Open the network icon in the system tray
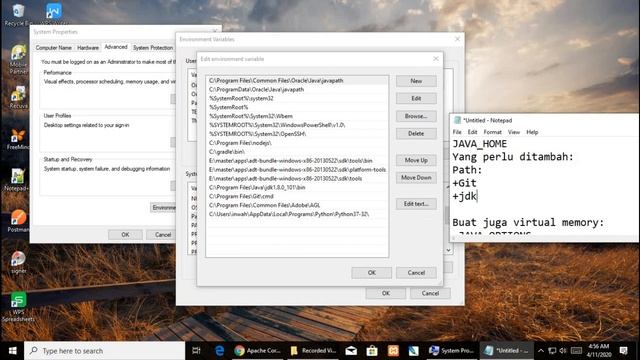640x360 pixels. click(552, 351)
